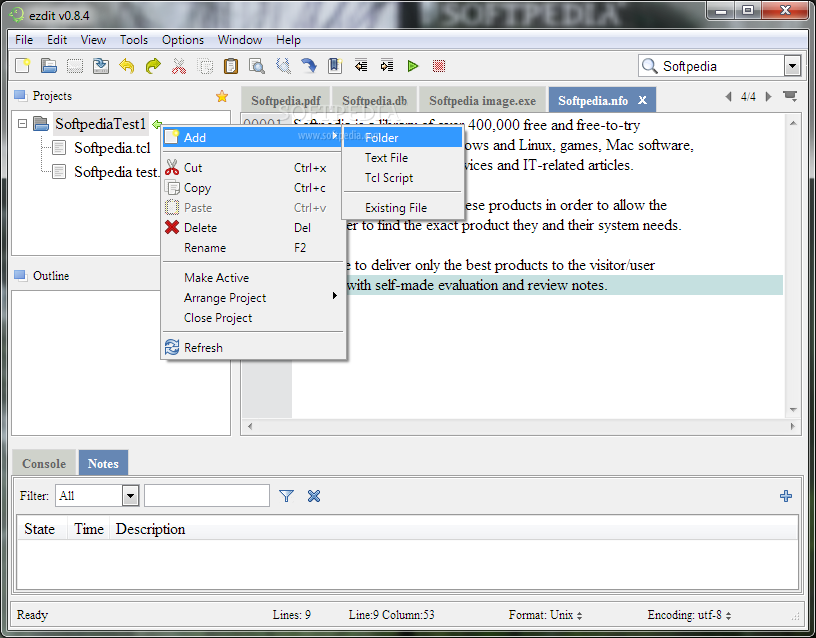Choose Make Active from context menu
The width and height of the screenshot is (816, 638).
click(x=253, y=278)
